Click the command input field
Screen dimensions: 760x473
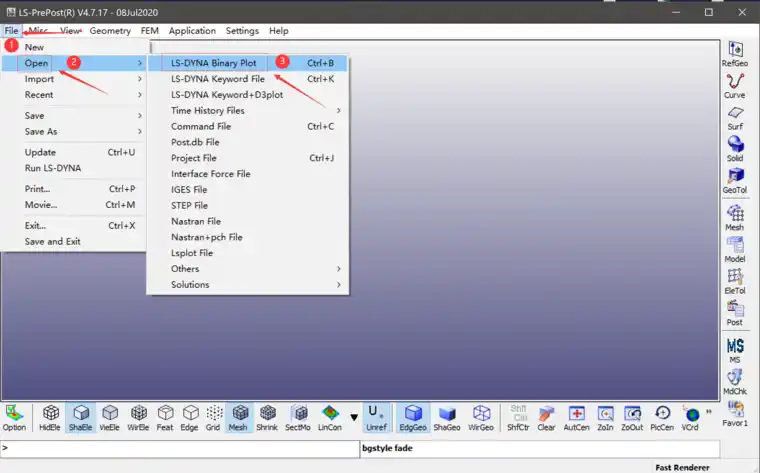[x=180, y=449]
